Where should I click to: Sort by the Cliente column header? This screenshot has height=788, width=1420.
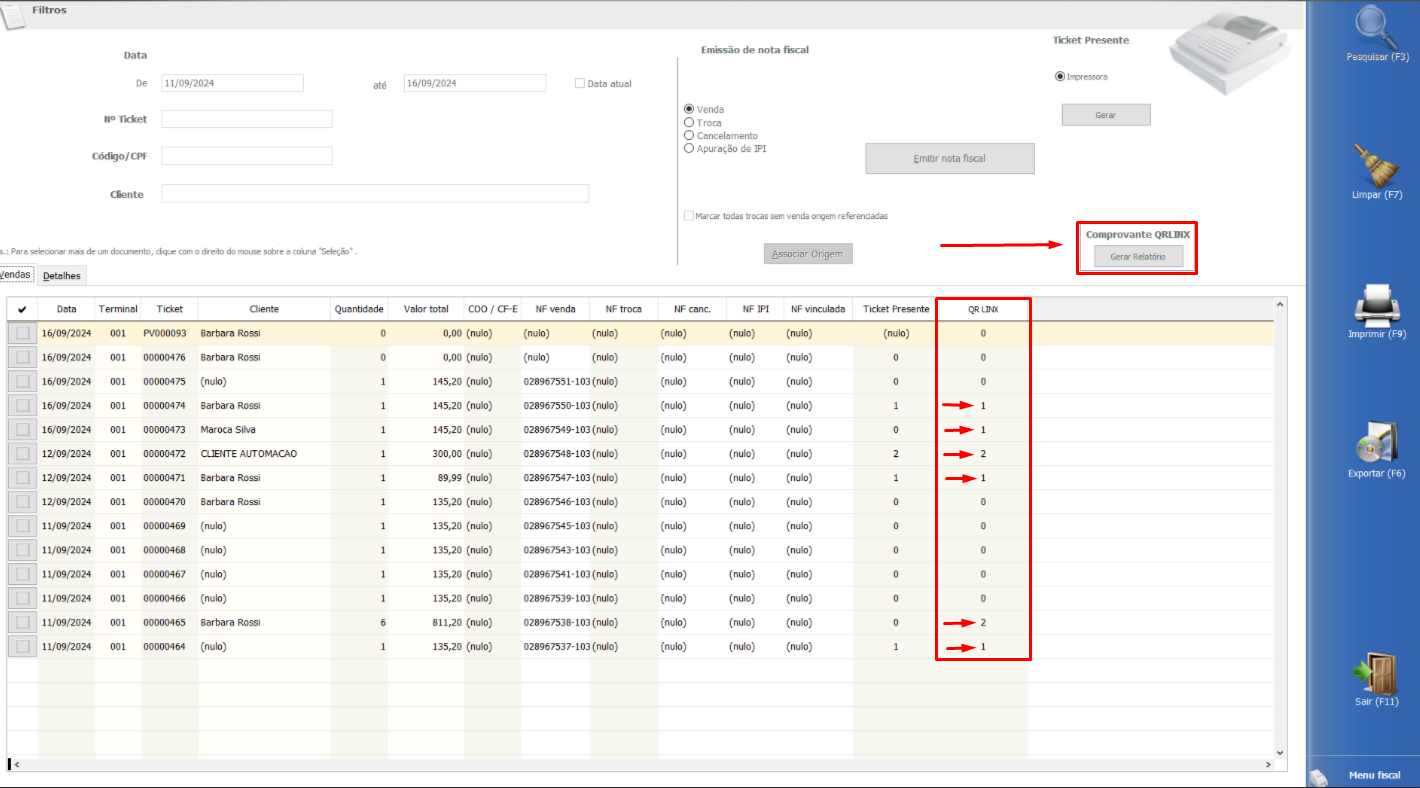(265, 309)
